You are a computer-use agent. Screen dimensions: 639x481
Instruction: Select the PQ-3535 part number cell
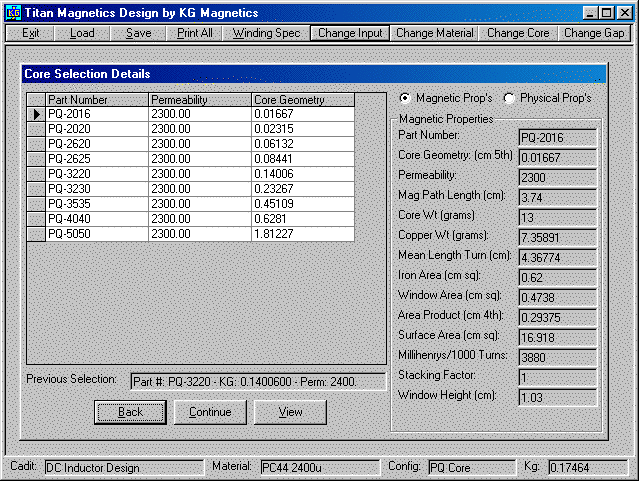[x=97, y=204]
